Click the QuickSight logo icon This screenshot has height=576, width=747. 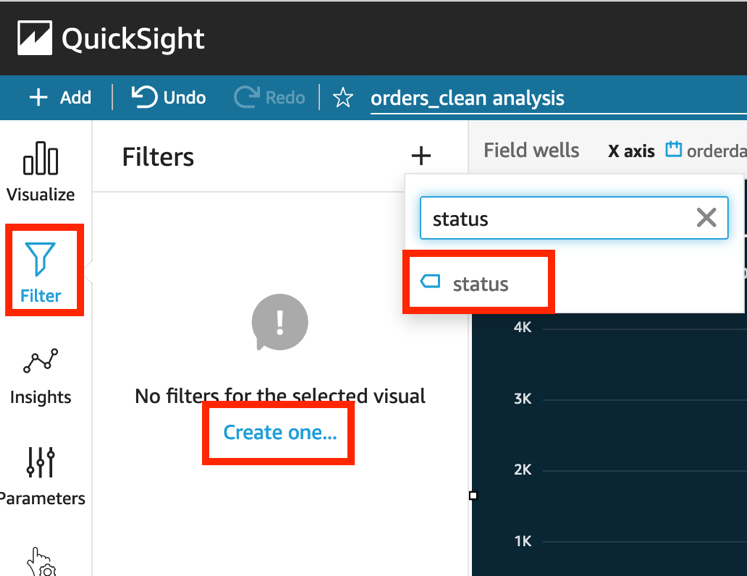35,38
